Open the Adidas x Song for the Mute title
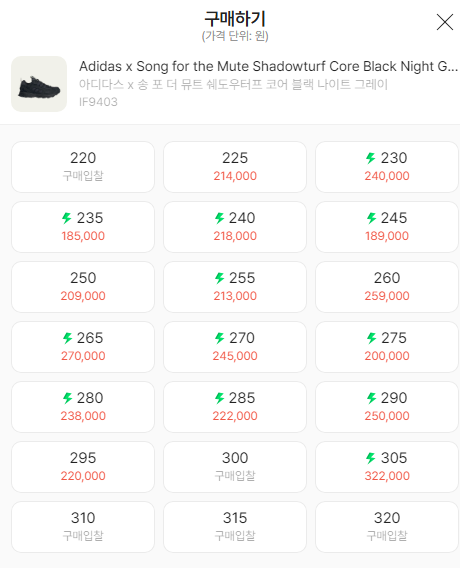Image resolution: width=460 pixels, height=568 pixels. coord(268,67)
